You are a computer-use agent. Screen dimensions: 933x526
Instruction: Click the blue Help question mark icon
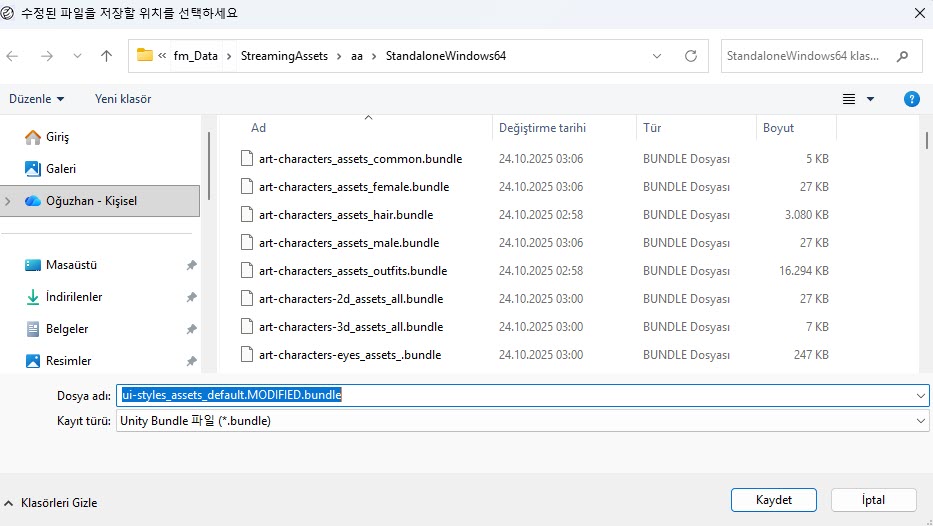coord(911,99)
